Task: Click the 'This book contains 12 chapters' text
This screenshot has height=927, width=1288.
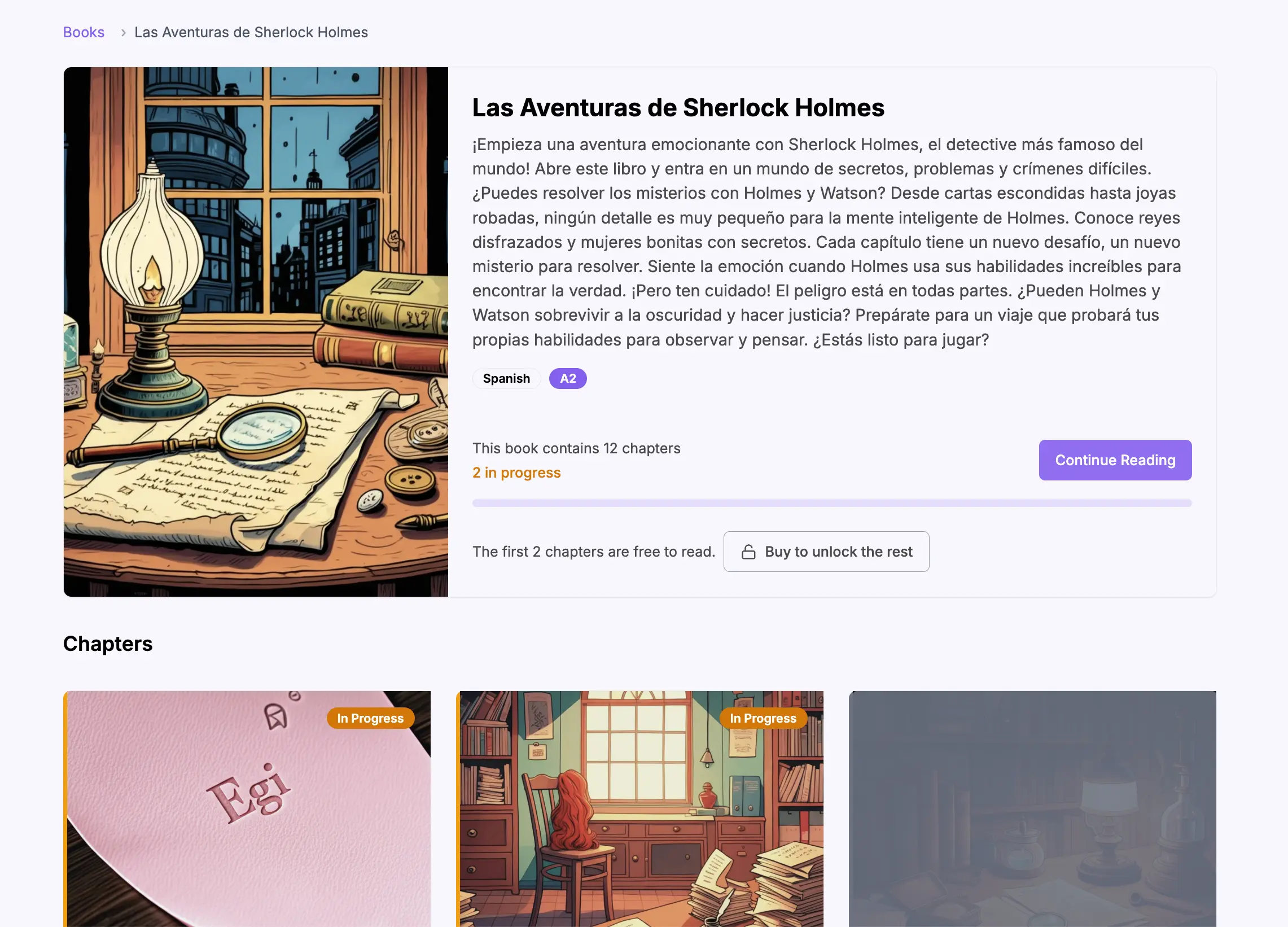Action: click(576, 448)
